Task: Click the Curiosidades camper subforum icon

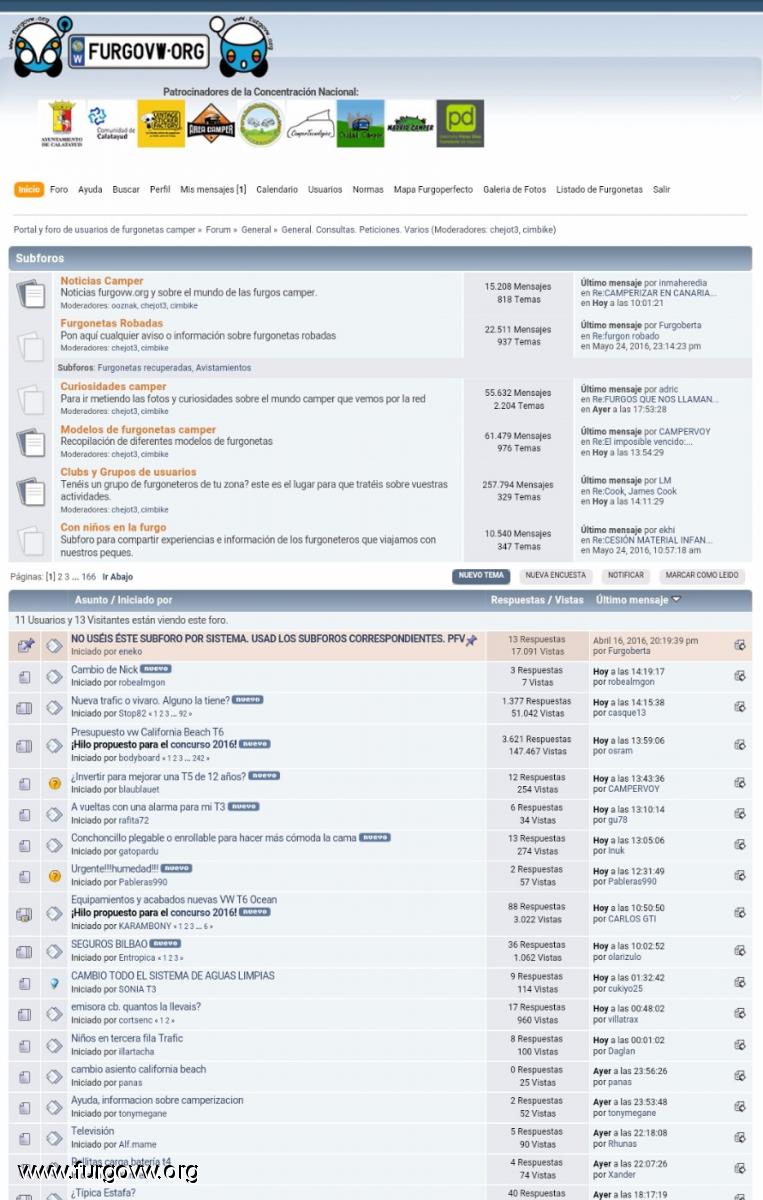Action: pyautogui.click(x=32, y=400)
